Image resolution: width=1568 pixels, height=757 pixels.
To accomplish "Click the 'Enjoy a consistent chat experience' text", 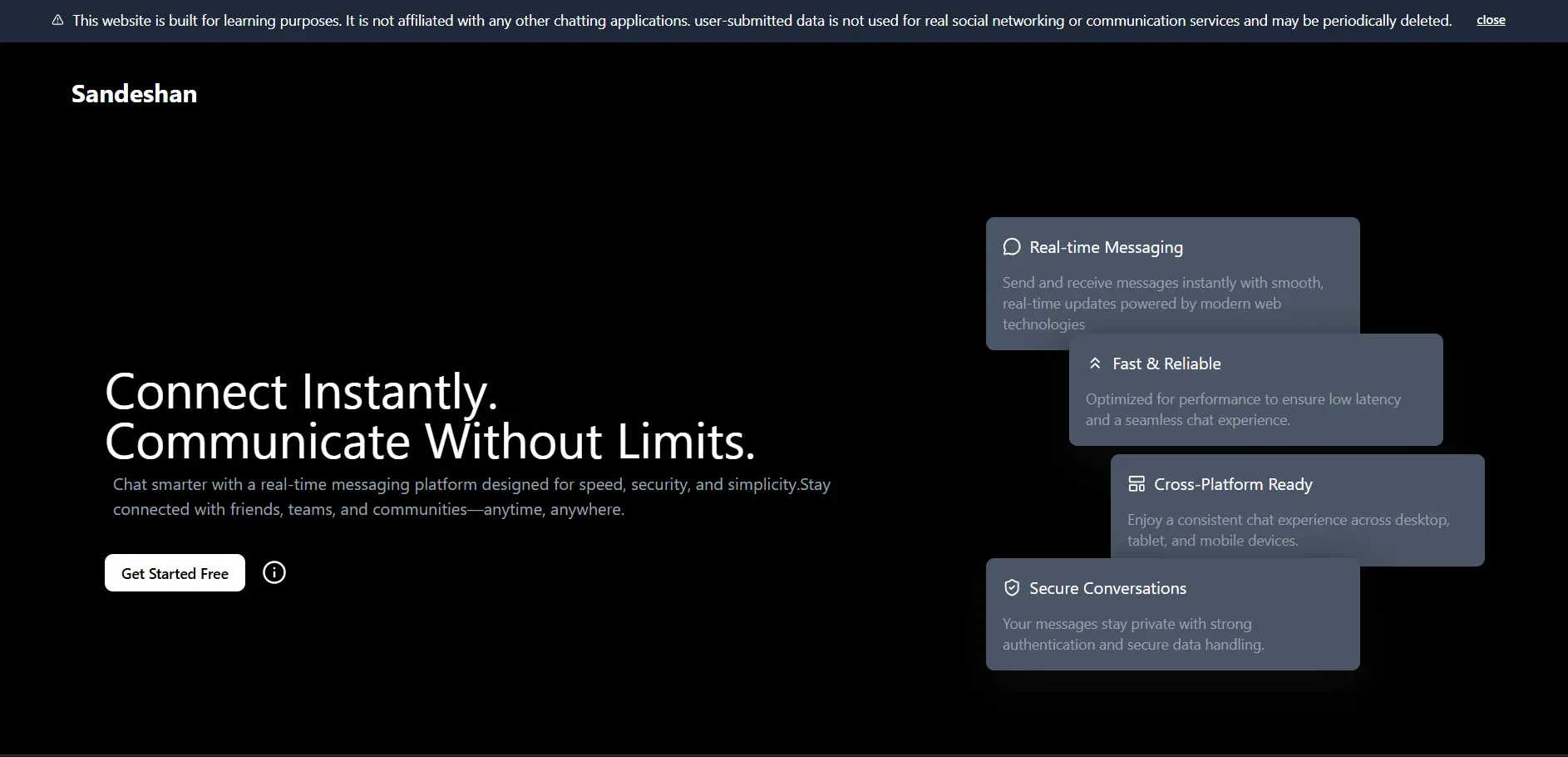I will click(1288, 530).
